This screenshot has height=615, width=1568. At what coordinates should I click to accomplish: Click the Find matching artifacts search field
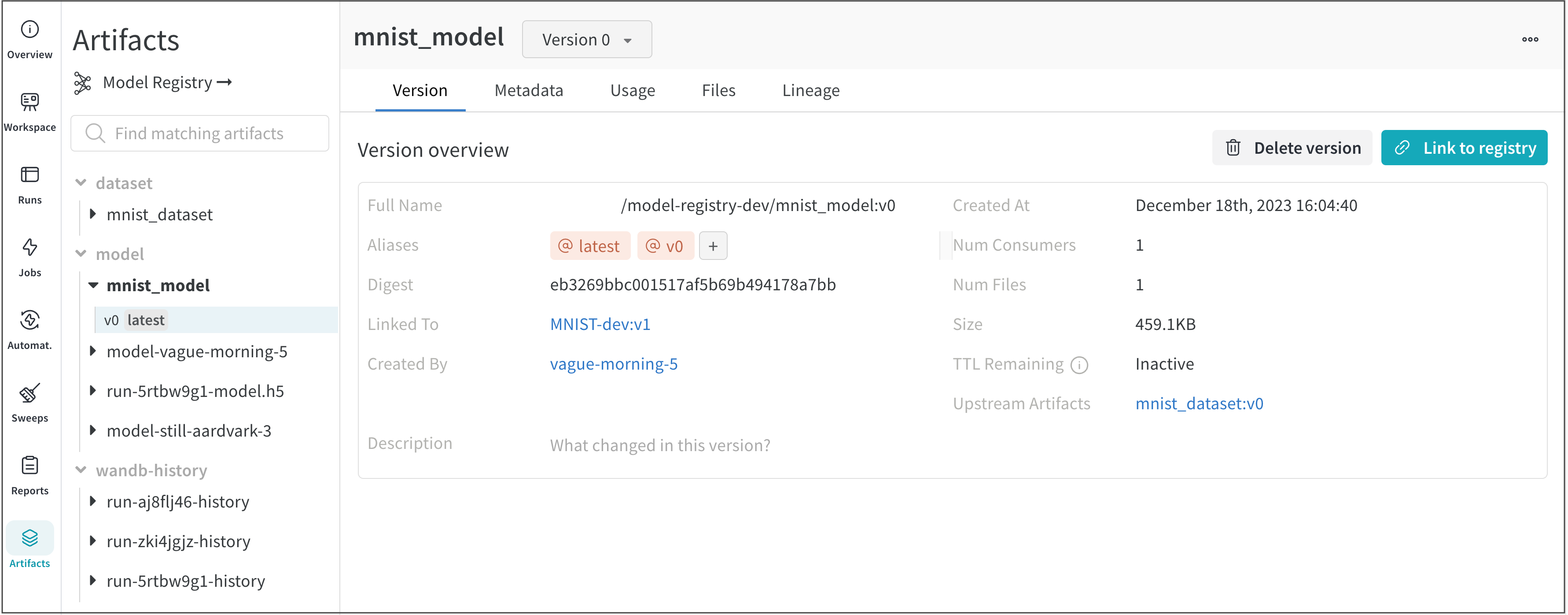pos(200,133)
